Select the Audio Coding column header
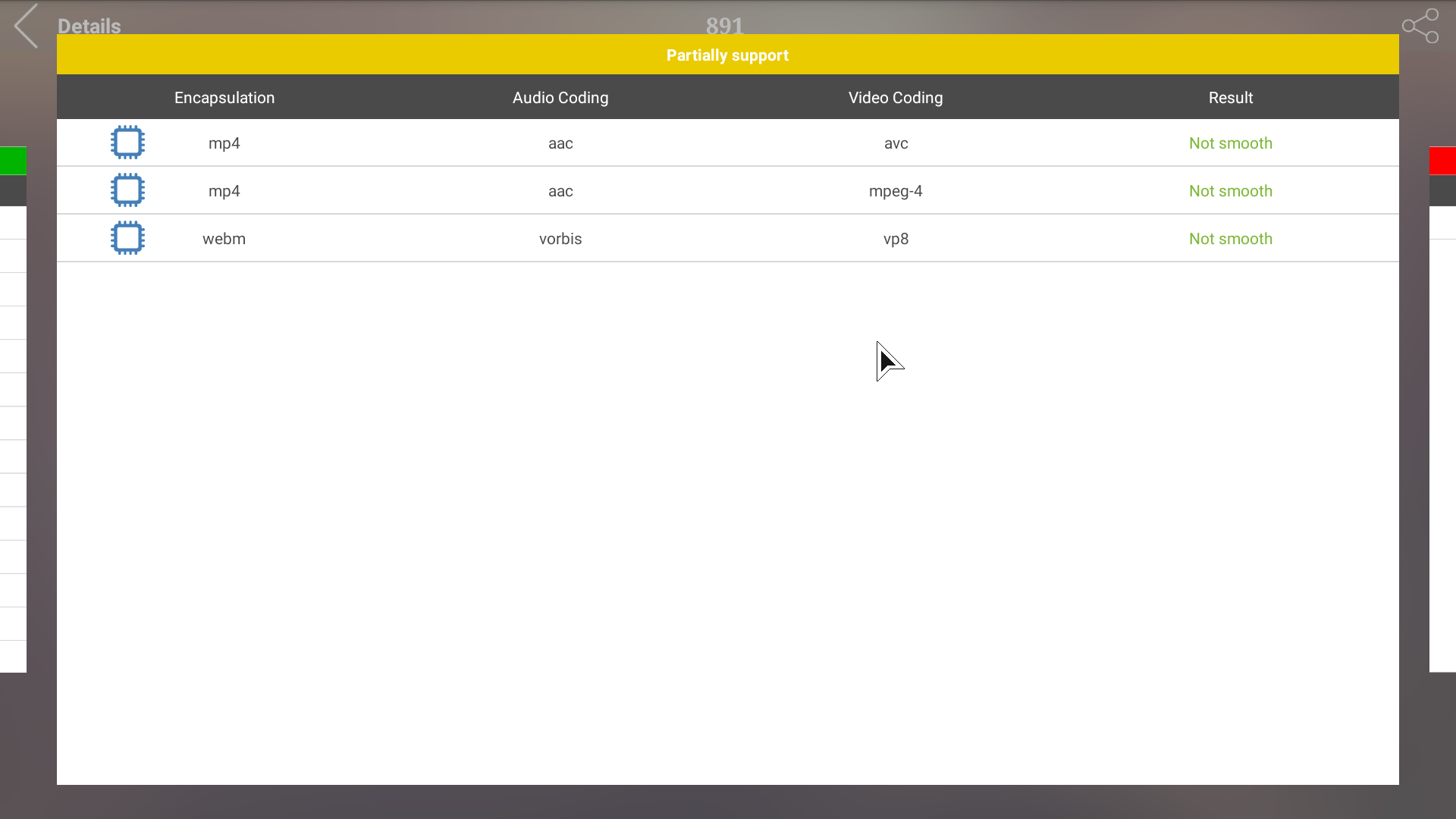1456x819 pixels. [x=560, y=98]
